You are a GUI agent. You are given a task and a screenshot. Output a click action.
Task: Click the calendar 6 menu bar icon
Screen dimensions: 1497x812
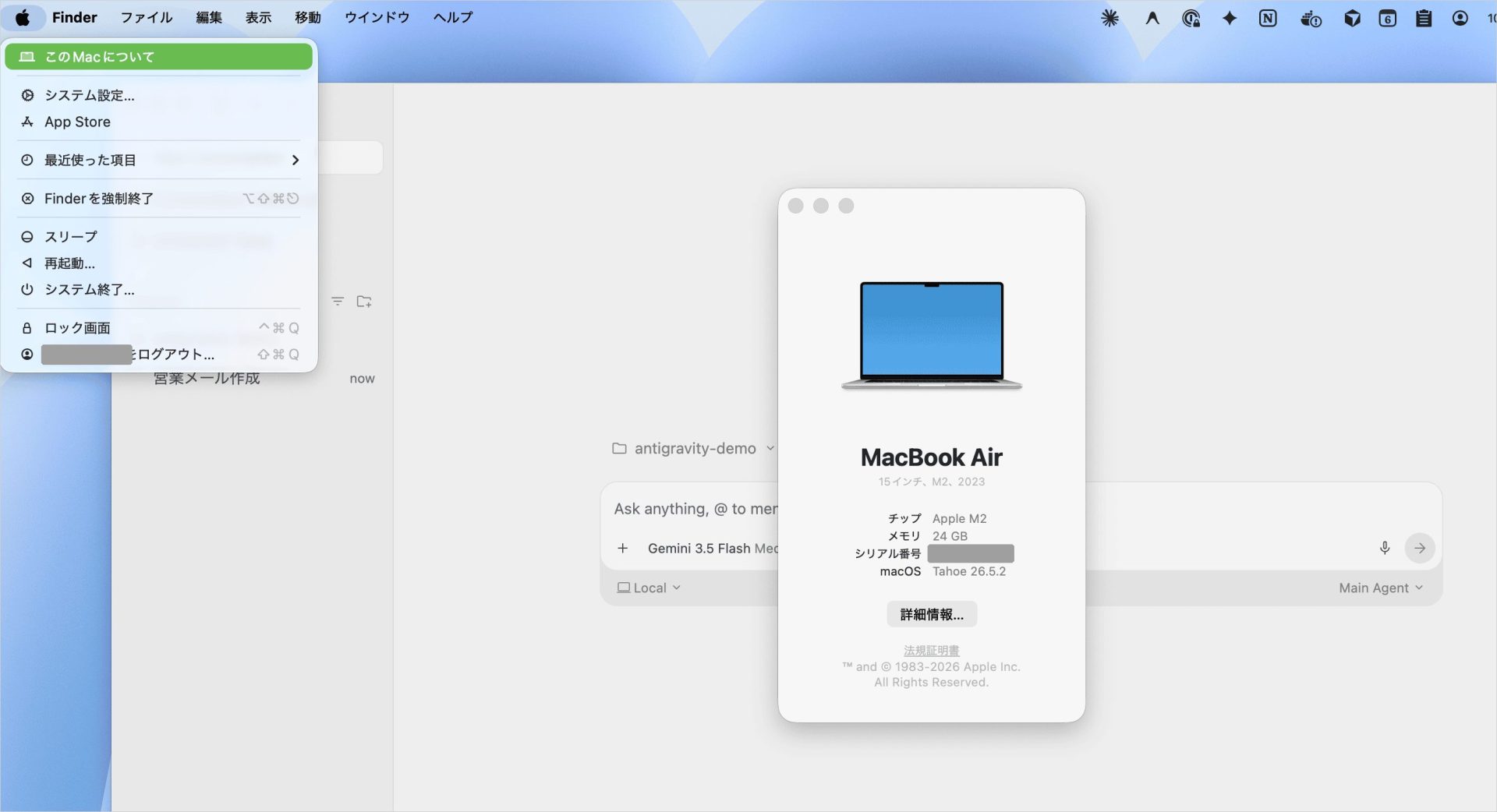(1388, 18)
